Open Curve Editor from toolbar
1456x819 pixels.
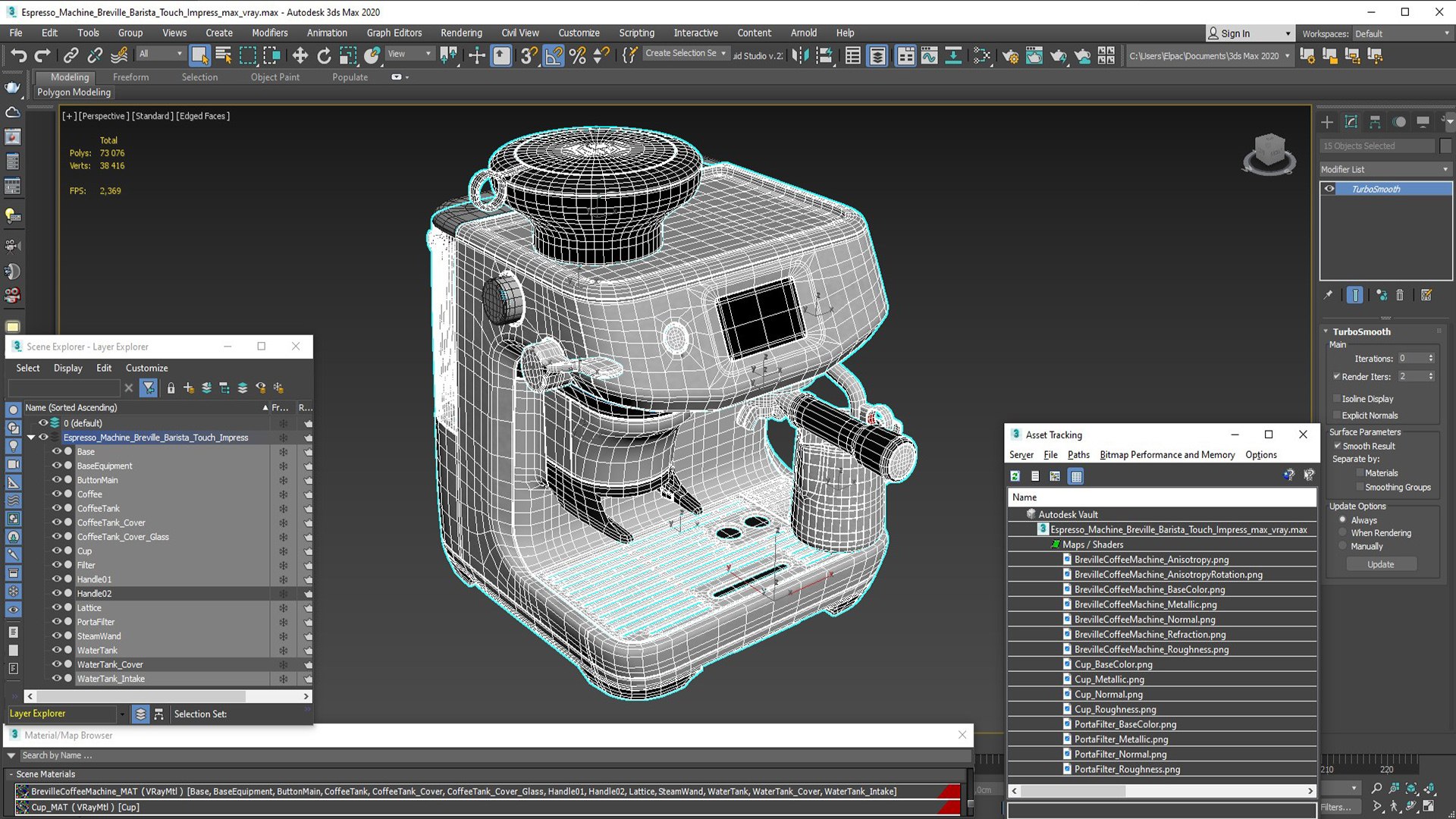[x=930, y=55]
